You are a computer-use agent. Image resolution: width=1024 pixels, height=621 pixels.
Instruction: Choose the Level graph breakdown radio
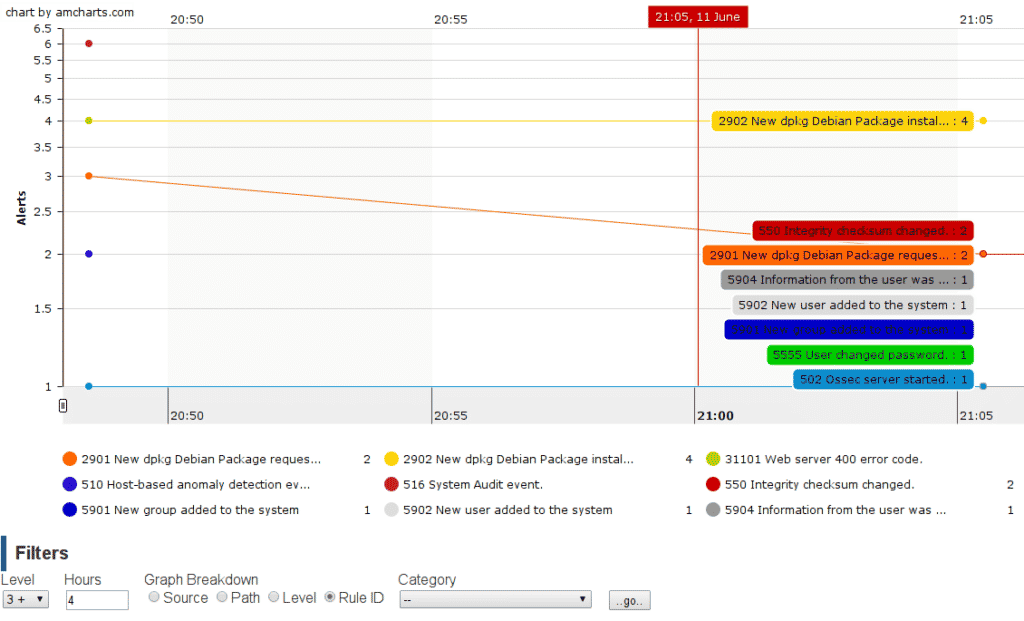pyautogui.click(x=274, y=598)
